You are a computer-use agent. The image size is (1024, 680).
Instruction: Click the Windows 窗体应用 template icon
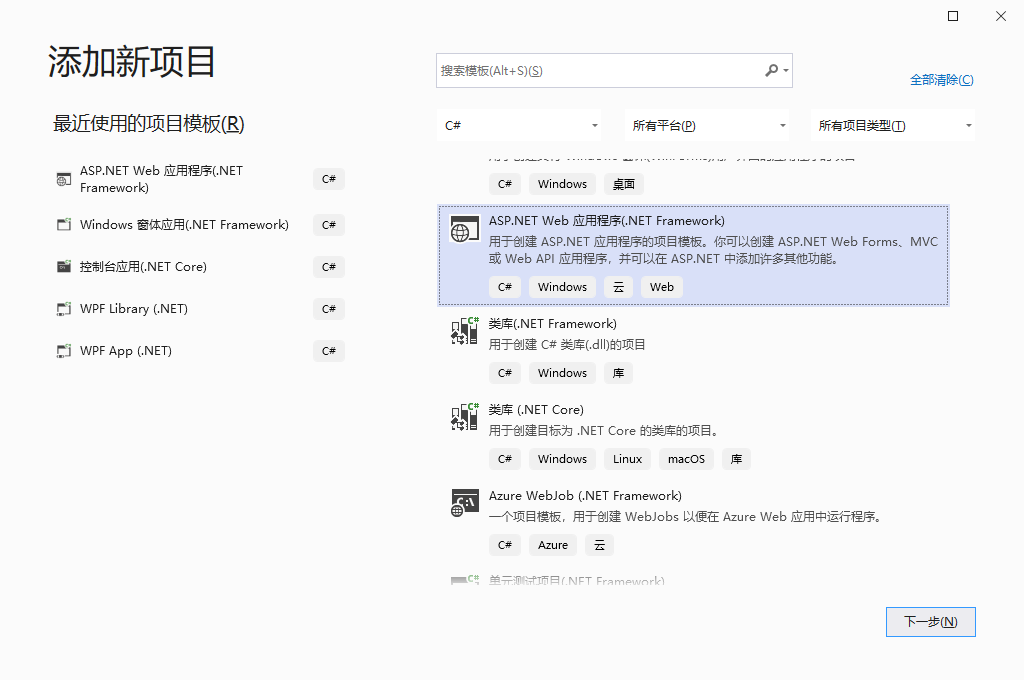tap(63, 225)
